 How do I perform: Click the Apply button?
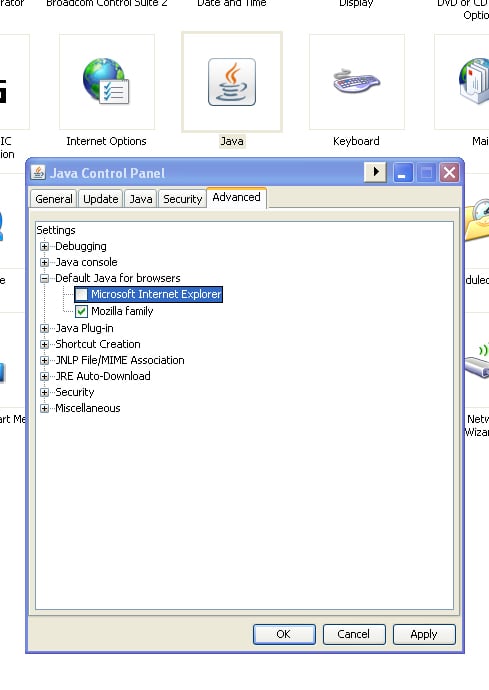coord(424,634)
